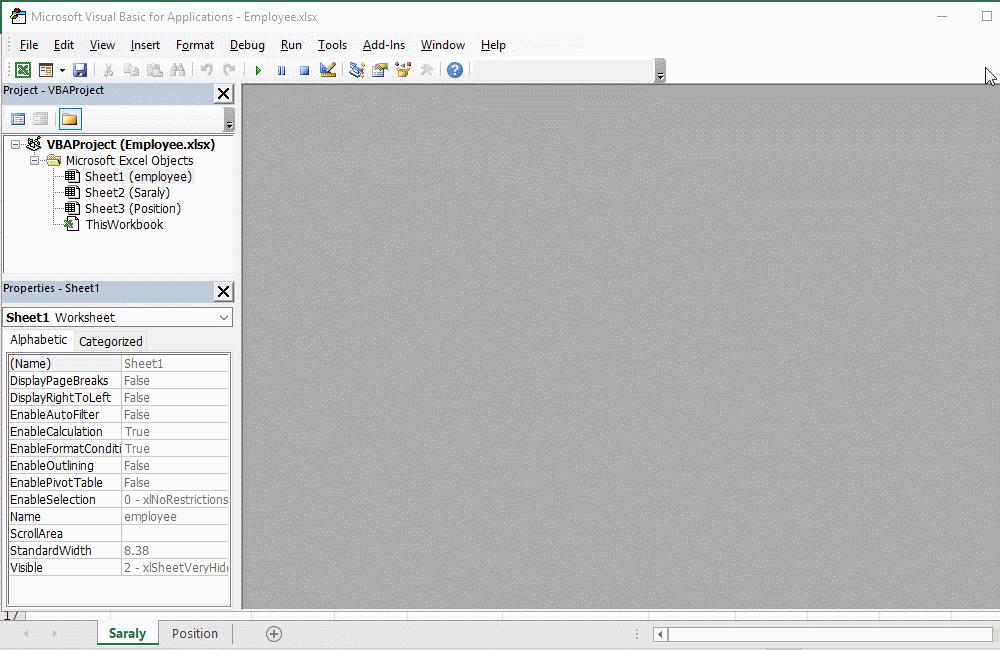
Task: Click the StandardWidth value 8.38
Action: click(x=175, y=550)
